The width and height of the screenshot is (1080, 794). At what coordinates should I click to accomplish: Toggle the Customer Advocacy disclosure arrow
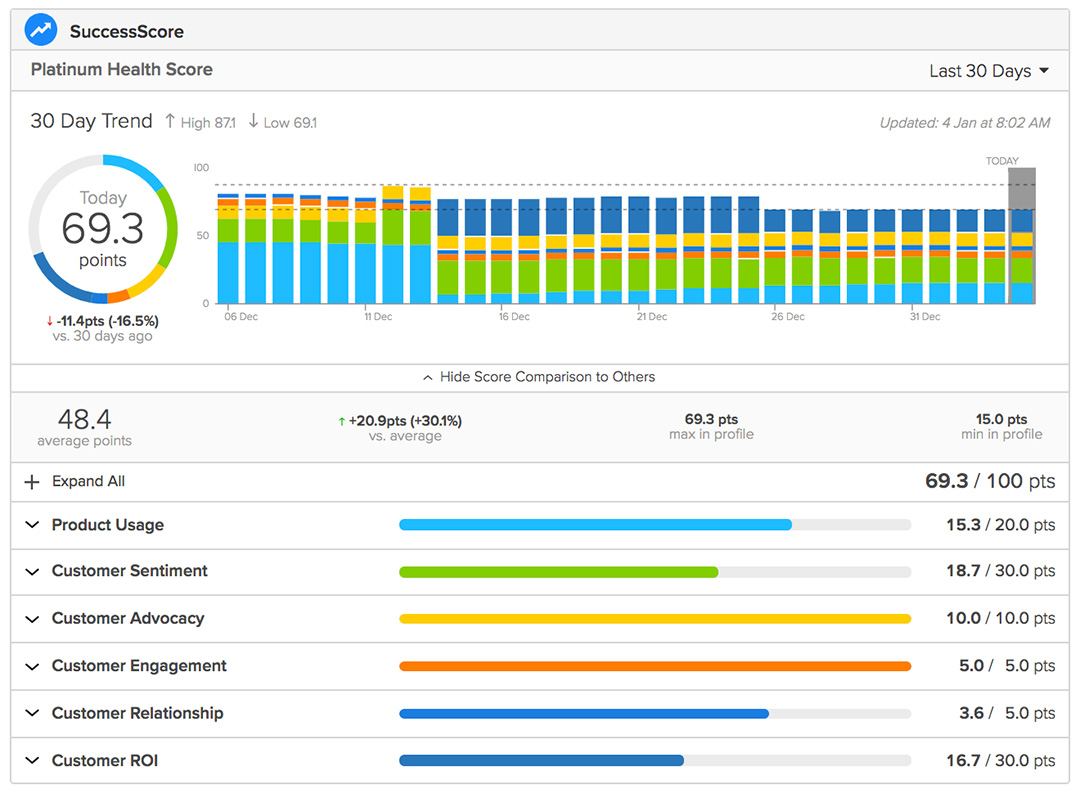32,618
